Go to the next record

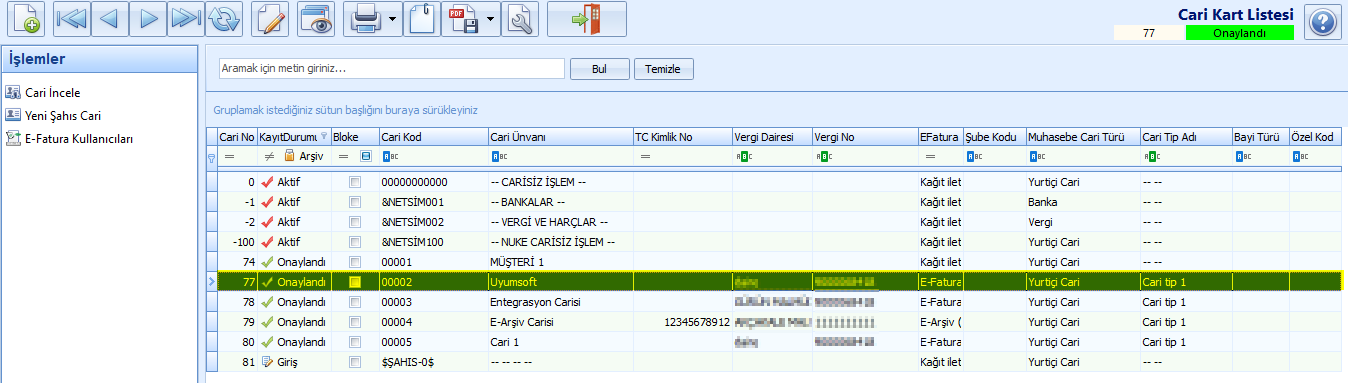coord(148,20)
